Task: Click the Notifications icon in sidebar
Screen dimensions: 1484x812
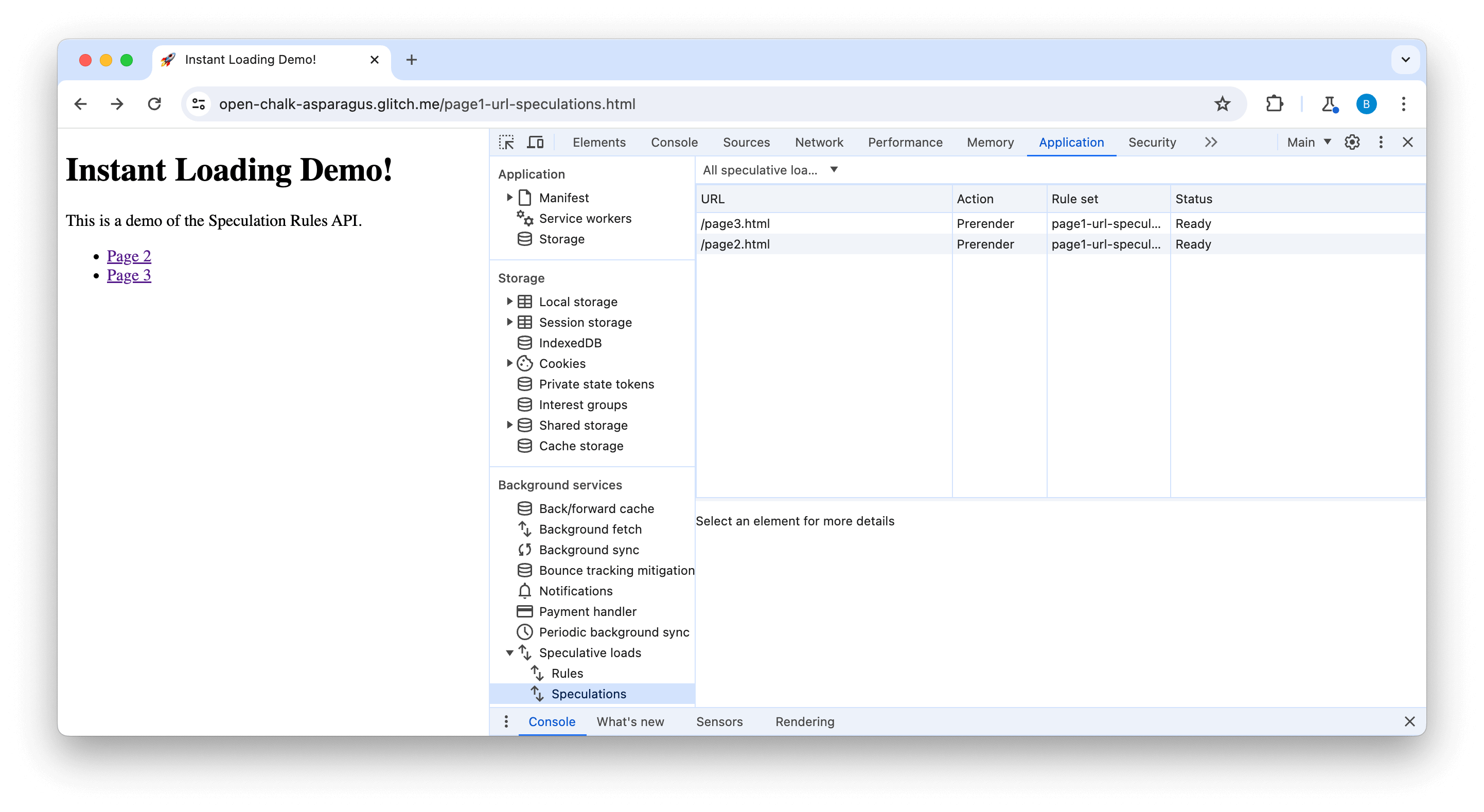Action: [524, 590]
